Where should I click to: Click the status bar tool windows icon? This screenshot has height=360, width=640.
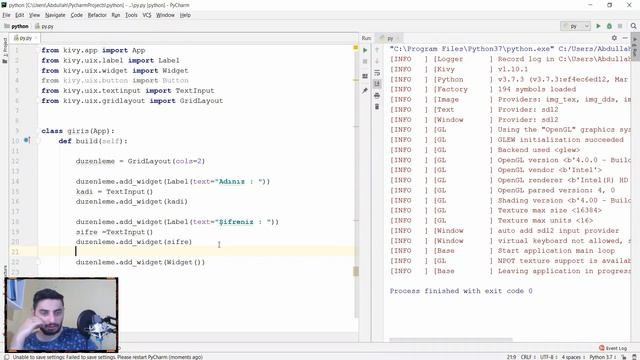6,357
